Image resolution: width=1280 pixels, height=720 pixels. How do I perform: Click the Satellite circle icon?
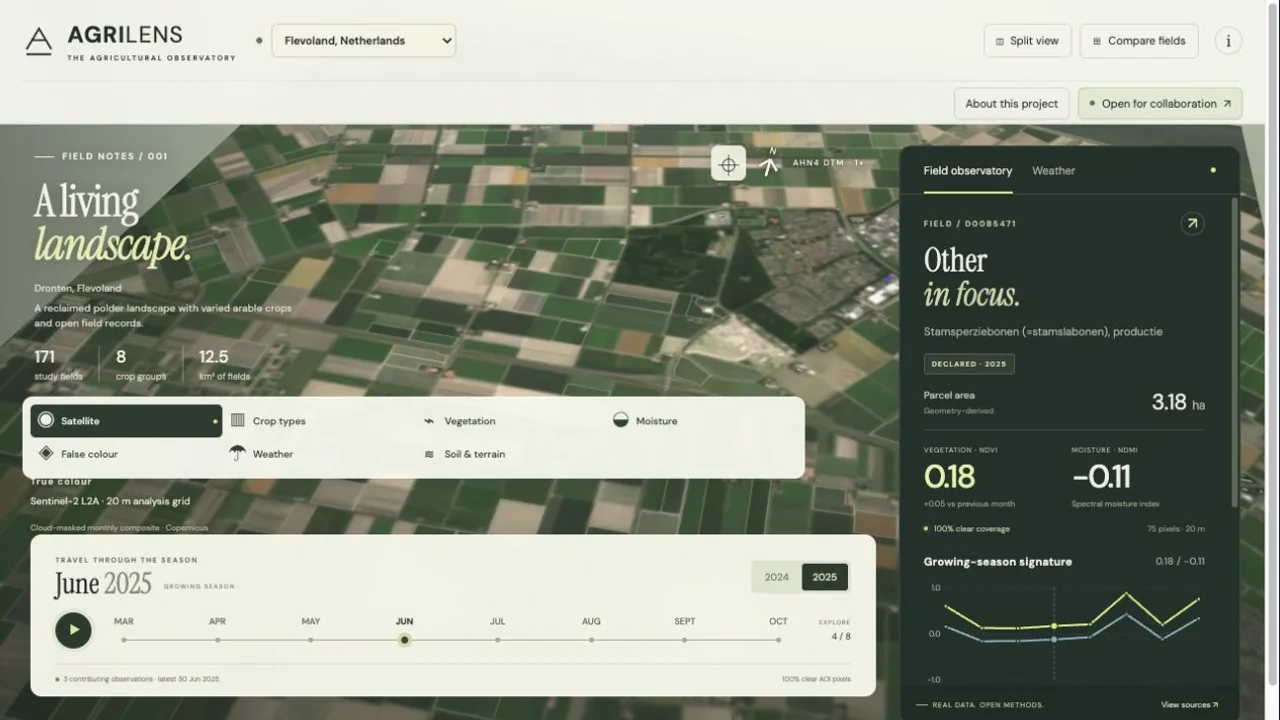[46, 420]
